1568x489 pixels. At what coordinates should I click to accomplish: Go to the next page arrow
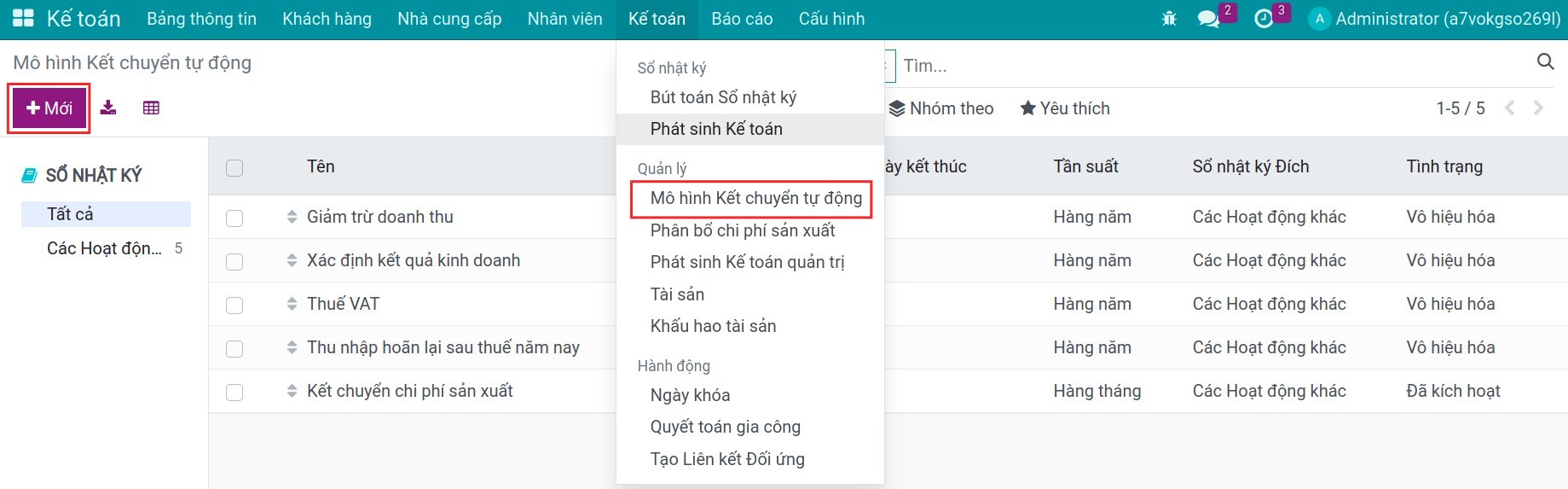pyautogui.click(x=1538, y=108)
